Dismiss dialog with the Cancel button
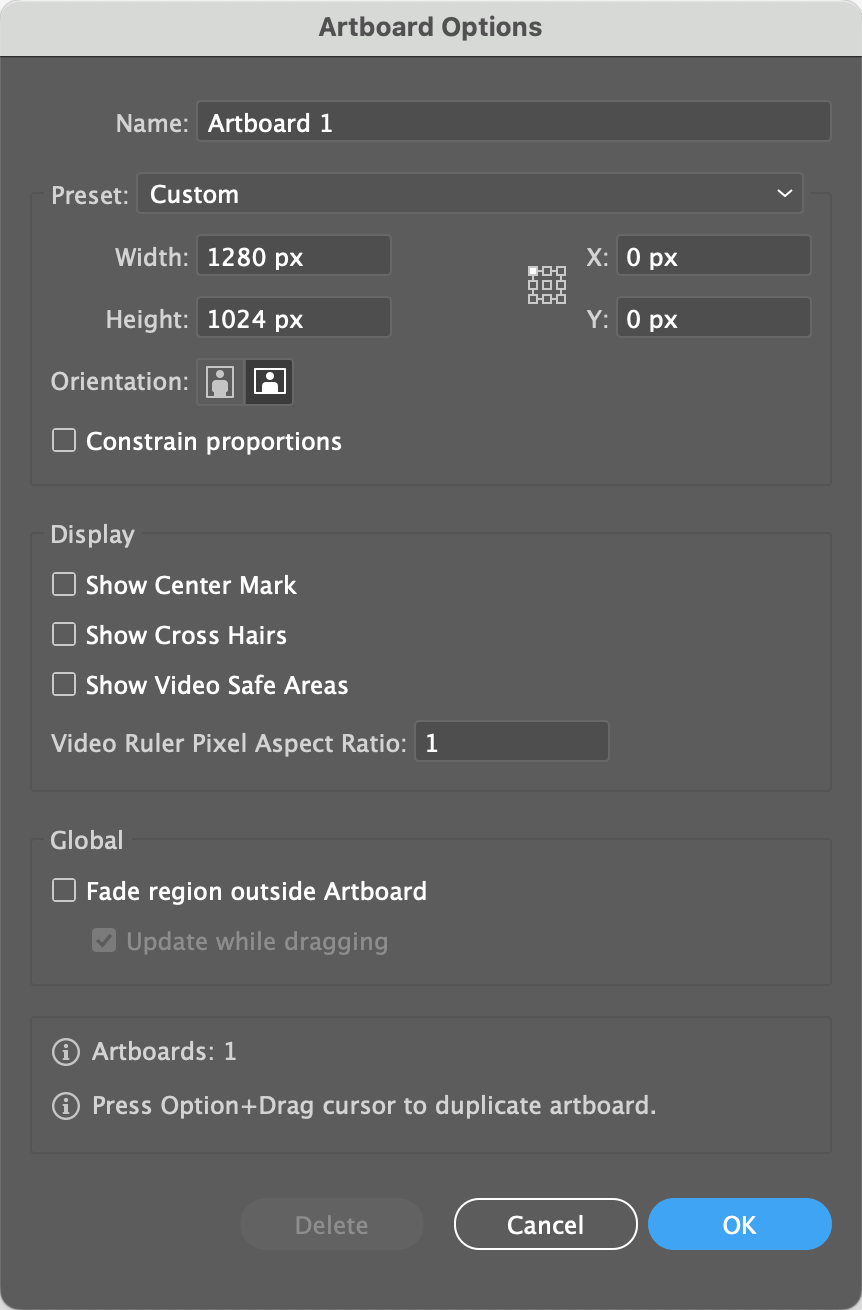 tap(545, 1223)
